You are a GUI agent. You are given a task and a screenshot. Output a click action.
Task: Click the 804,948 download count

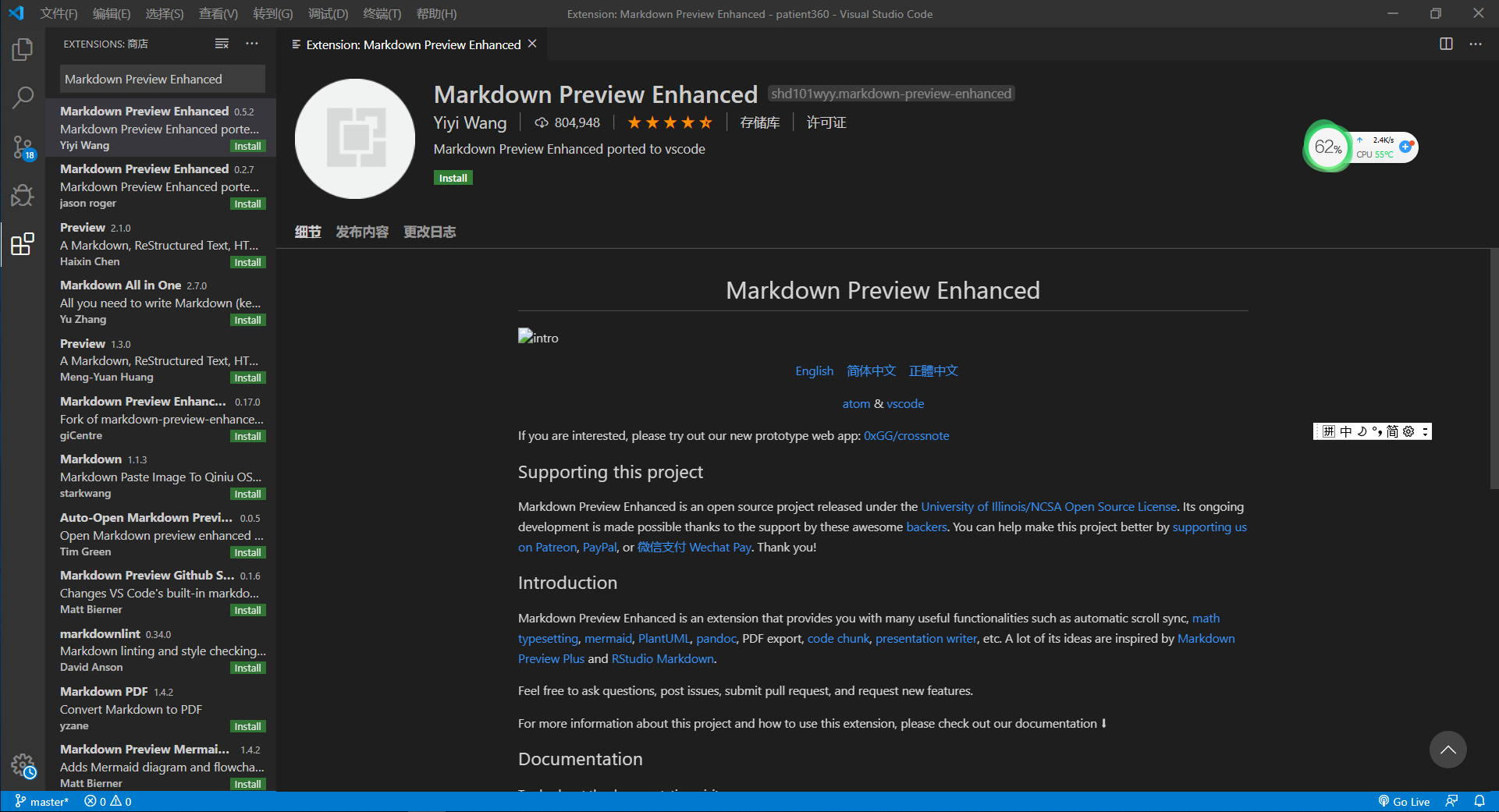click(567, 122)
